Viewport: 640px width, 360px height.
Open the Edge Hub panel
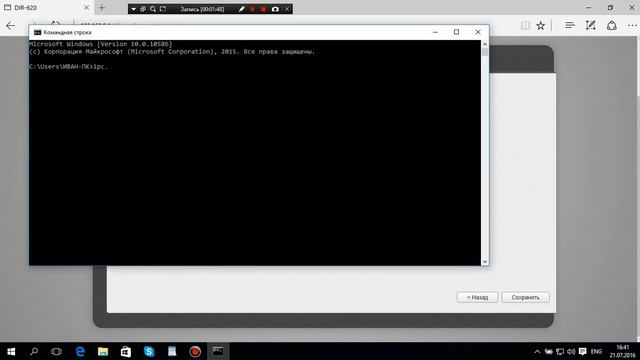[x=570, y=26]
